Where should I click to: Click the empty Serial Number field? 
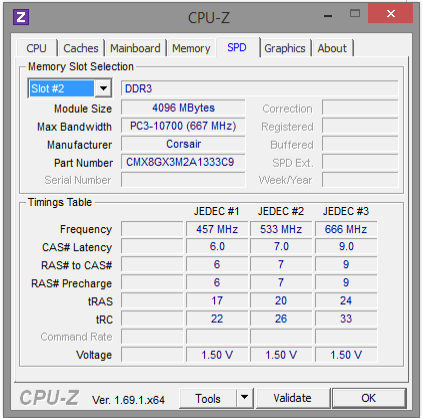[183, 180]
